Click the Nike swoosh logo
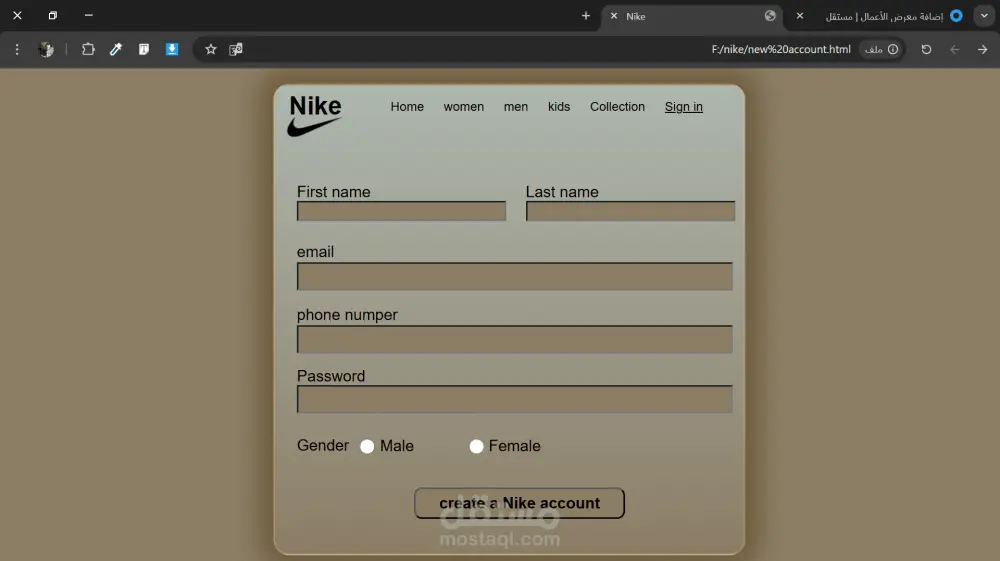This screenshot has width=1000, height=561. pyautogui.click(x=315, y=116)
